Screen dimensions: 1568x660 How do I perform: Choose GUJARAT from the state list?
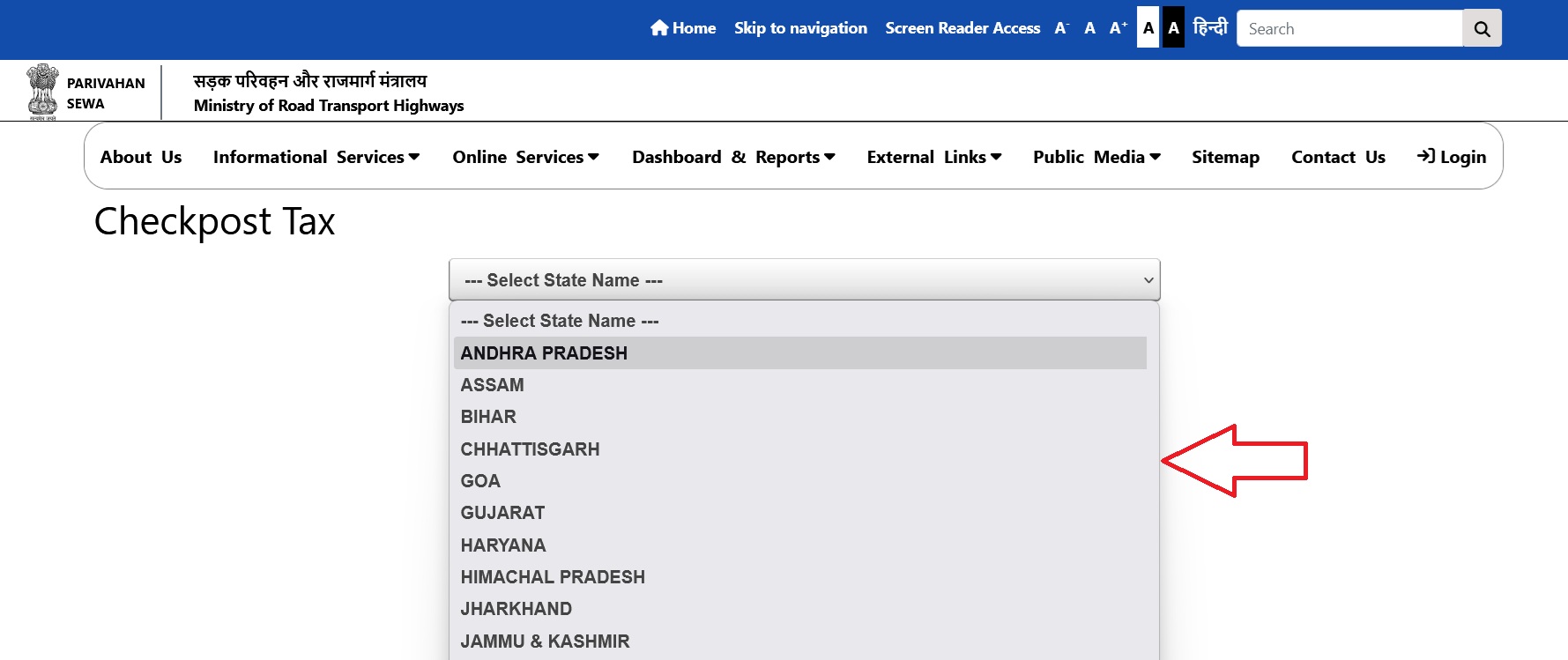pos(502,513)
